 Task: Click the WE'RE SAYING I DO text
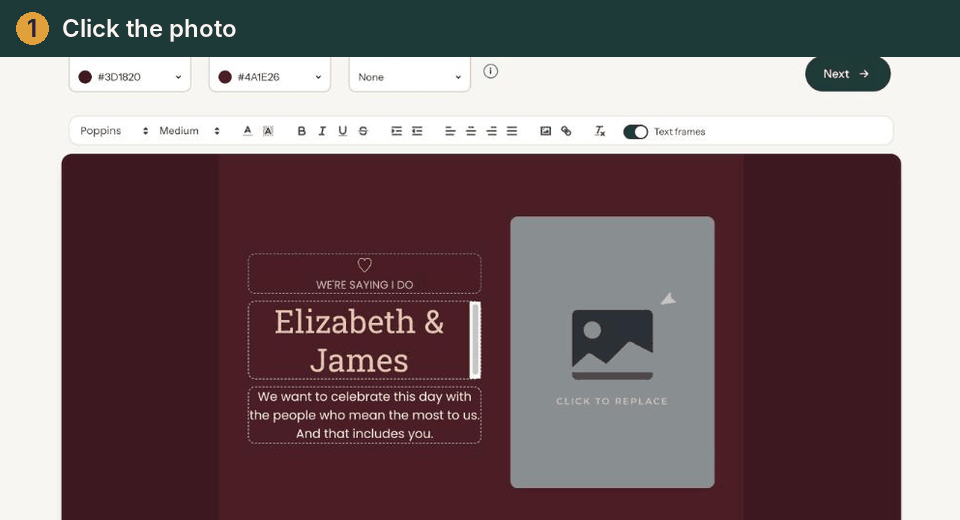(364, 285)
